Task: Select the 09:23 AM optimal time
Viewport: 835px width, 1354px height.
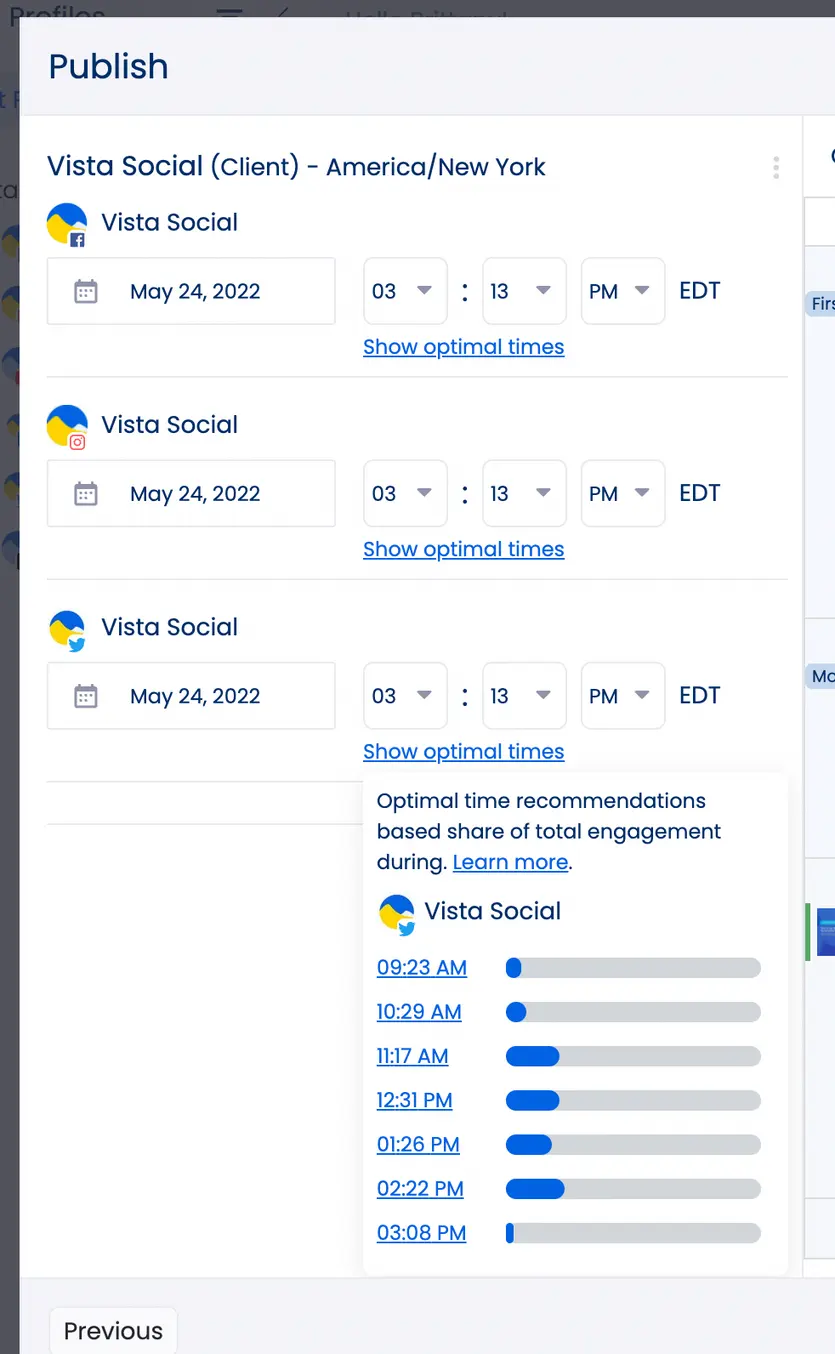Action: [x=421, y=968]
